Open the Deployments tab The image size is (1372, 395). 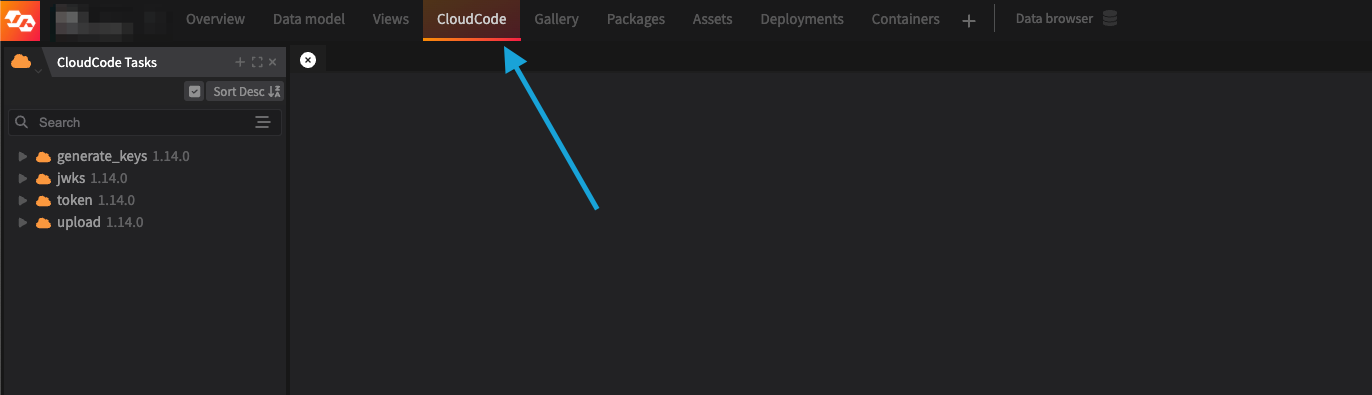coord(802,19)
